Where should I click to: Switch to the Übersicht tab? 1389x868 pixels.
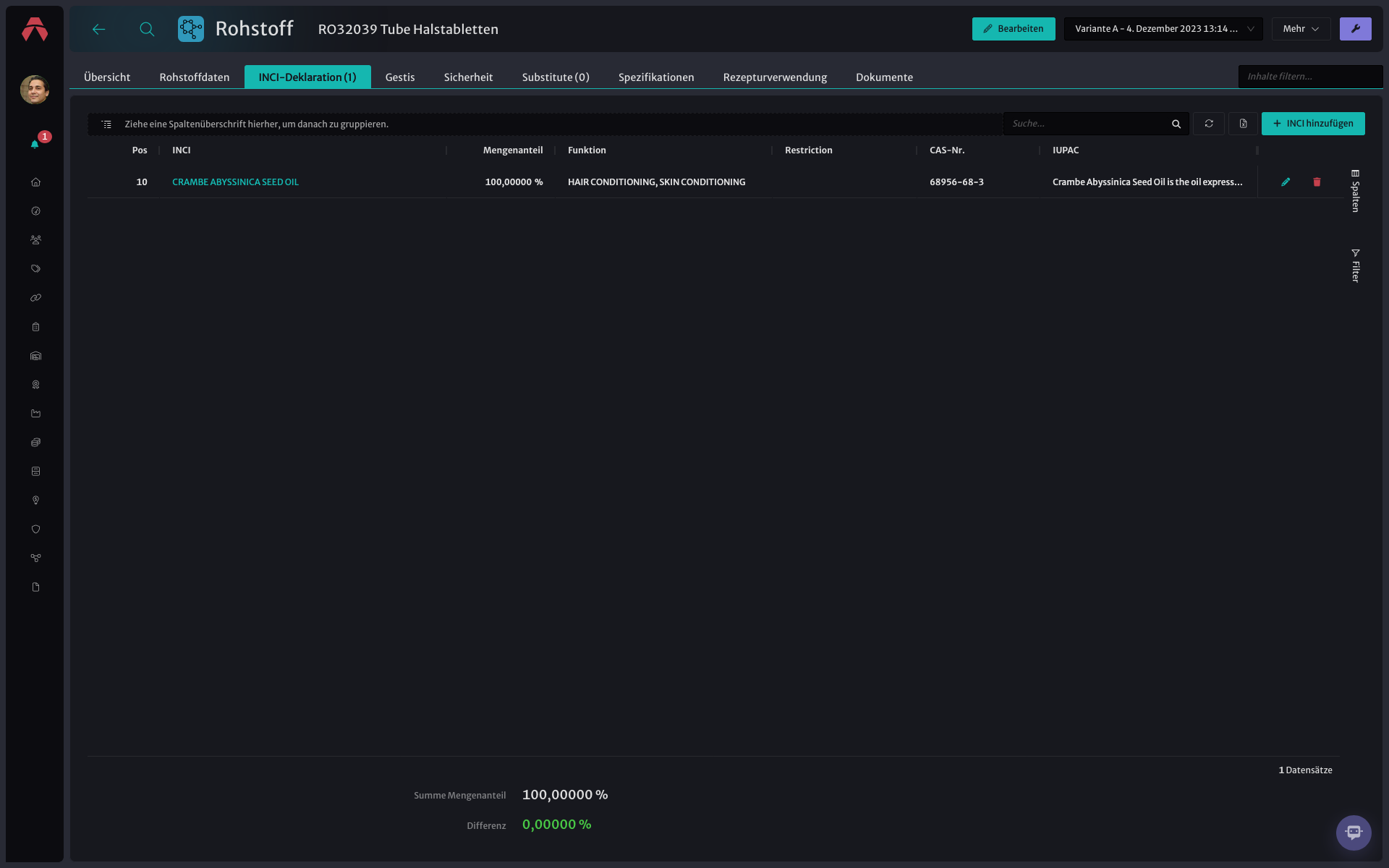coord(107,77)
